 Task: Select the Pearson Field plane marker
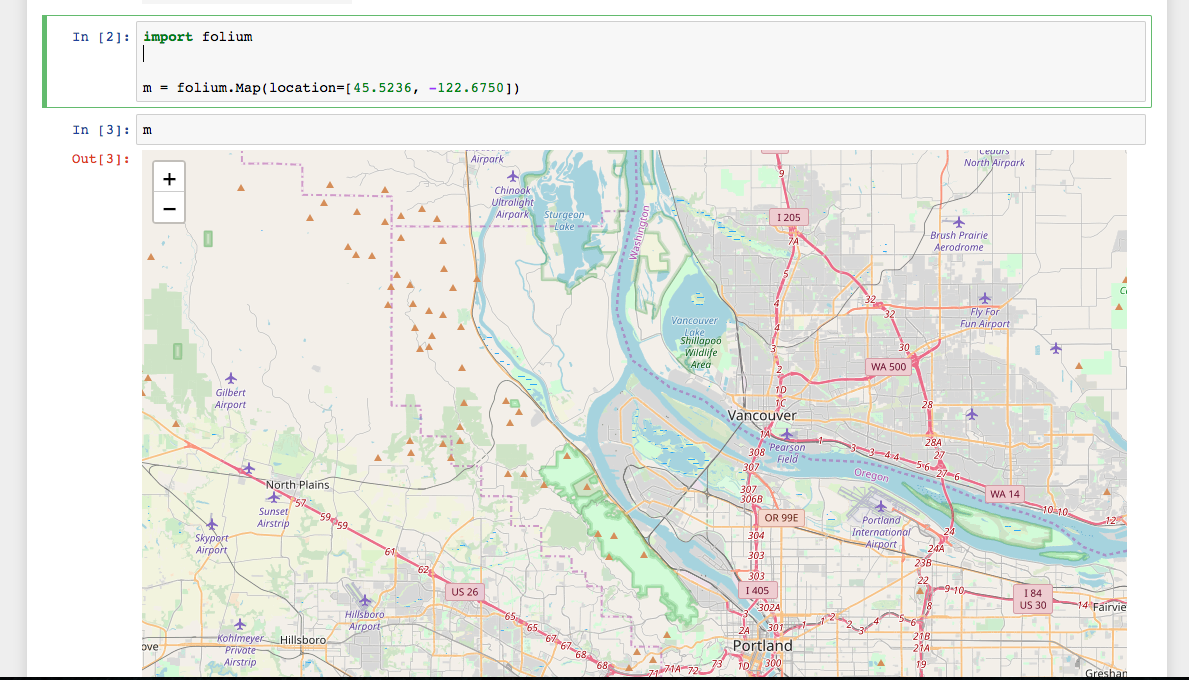[787, 434]
